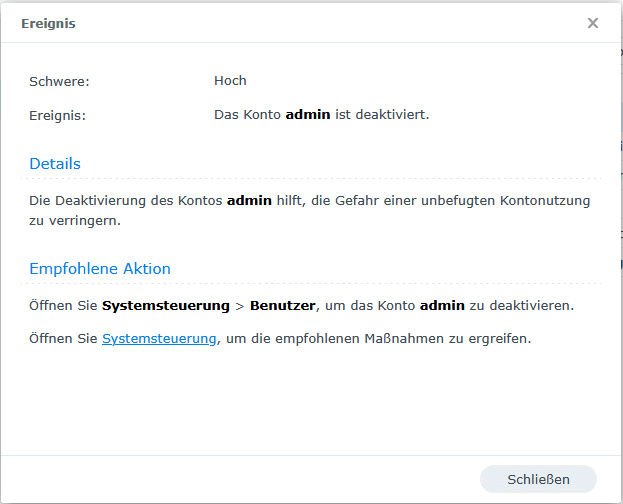The image size is (623, 504).
Task: Click the > separator before Benutzer
Action: click(x=240, y=305)
